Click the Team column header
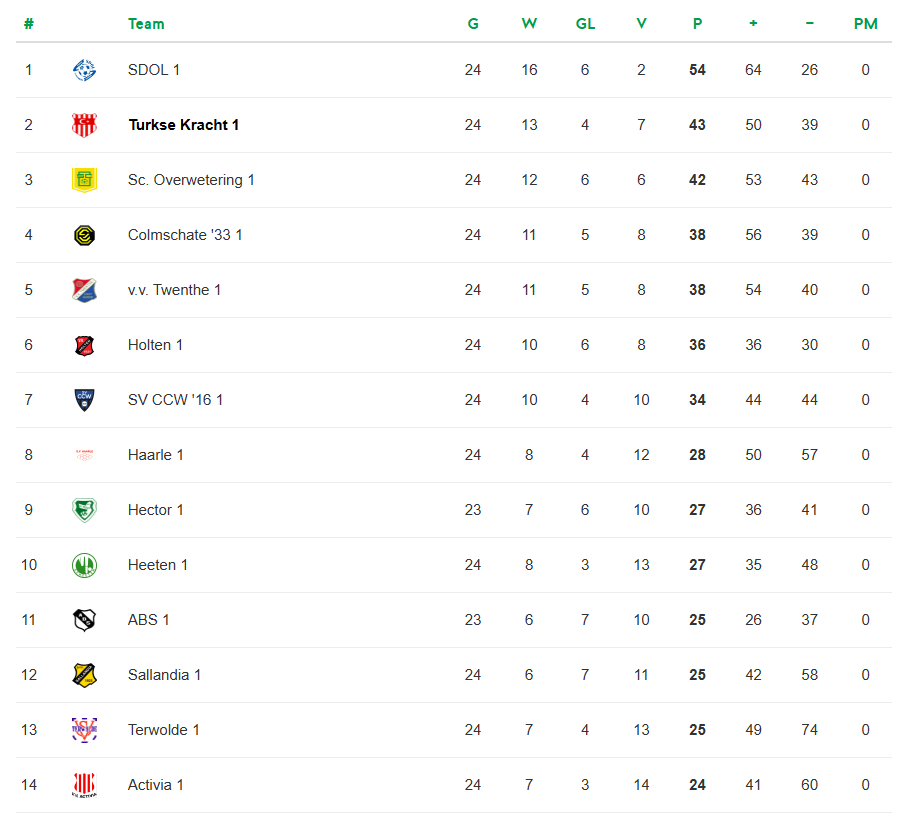This screenshot has width=902, height=818. point(146,24)
